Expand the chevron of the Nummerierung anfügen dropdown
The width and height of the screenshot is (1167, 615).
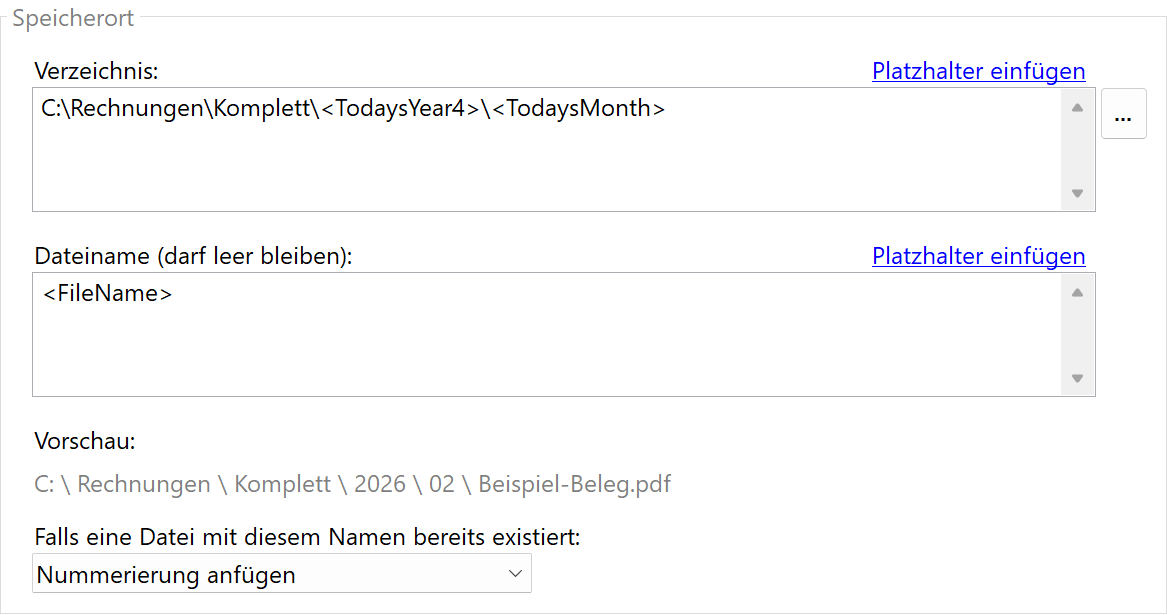[515, 574]
